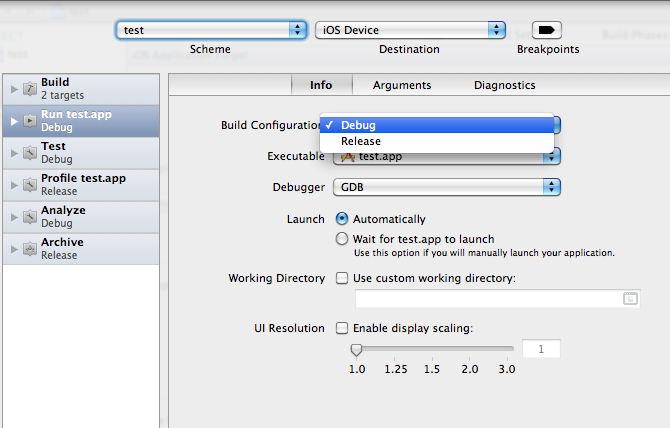Viewport: 670px width, 428px height.
Task: Click the Run test.app play icon
Action: (x=29, y=121)
